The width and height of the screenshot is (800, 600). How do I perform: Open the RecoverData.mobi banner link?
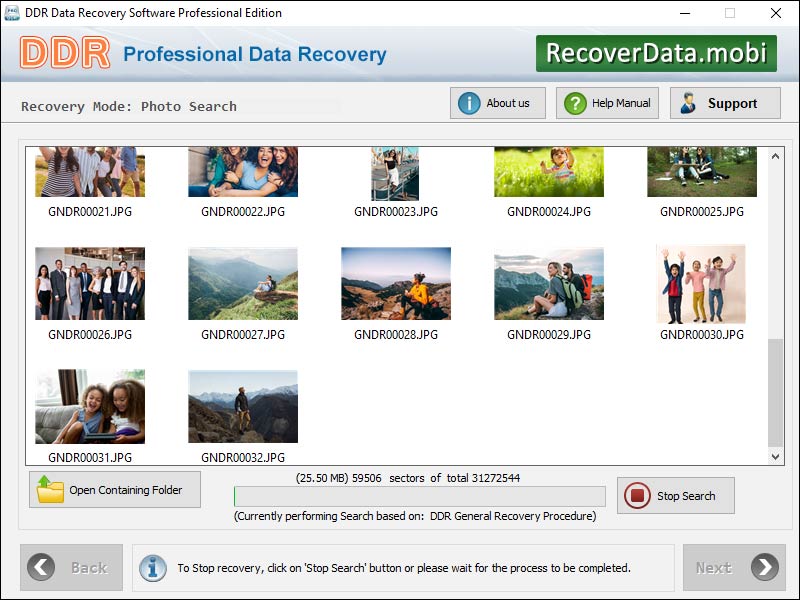pyautogui.click(x=656, y=53)
